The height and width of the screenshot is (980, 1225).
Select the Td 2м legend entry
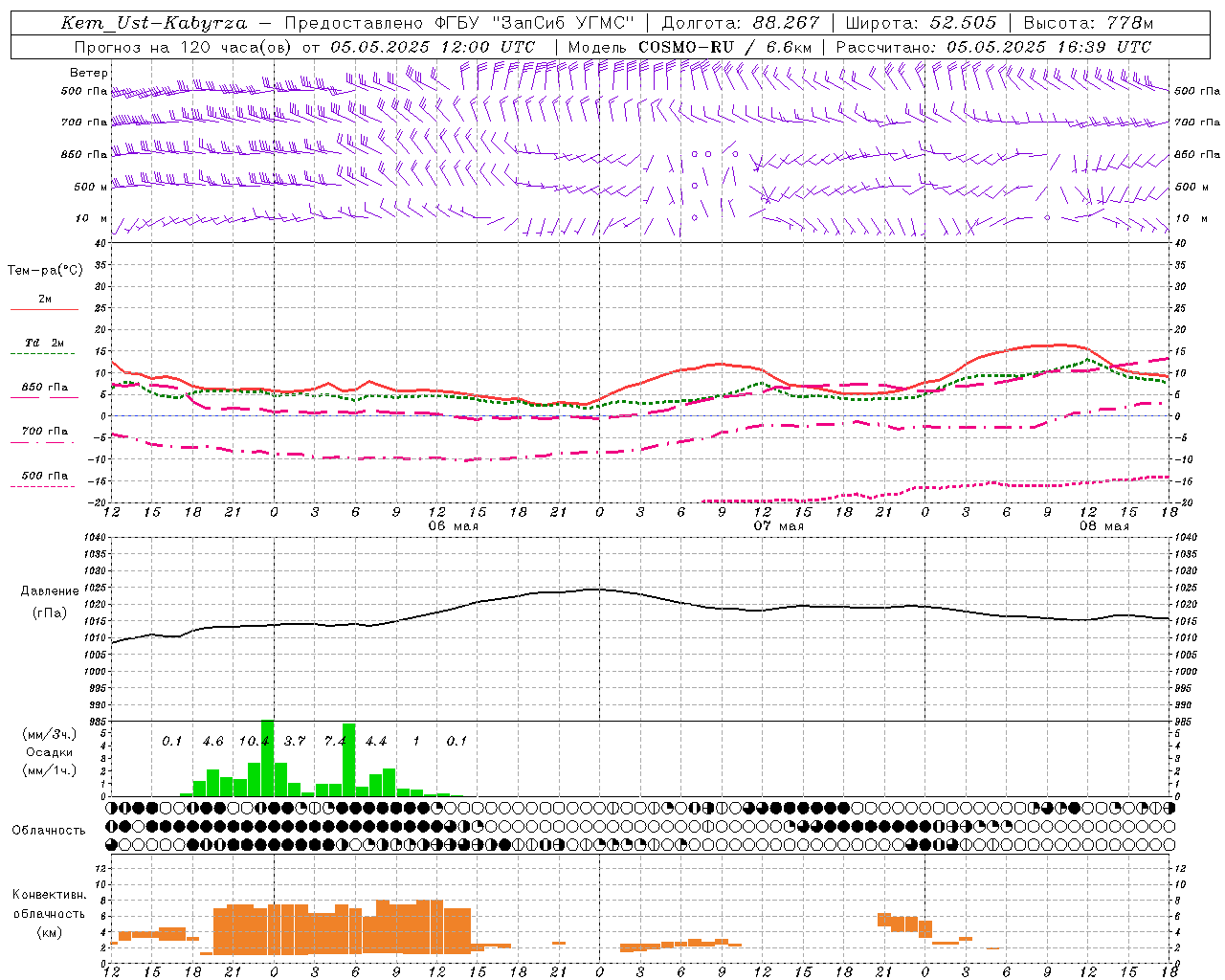click(x=45, y=343)
